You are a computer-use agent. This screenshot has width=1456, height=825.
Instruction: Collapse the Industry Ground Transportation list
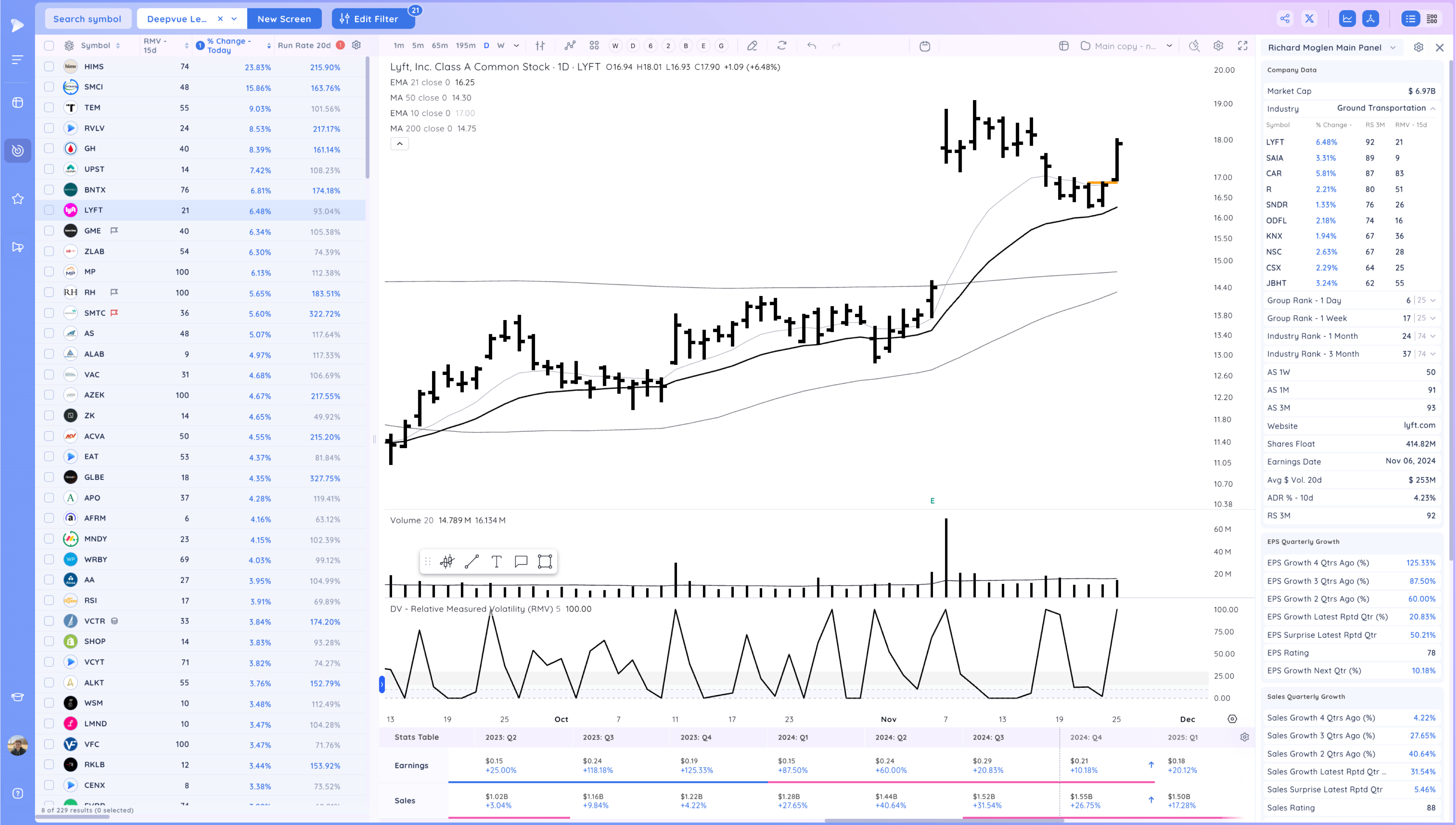(x=1433, y=108)
